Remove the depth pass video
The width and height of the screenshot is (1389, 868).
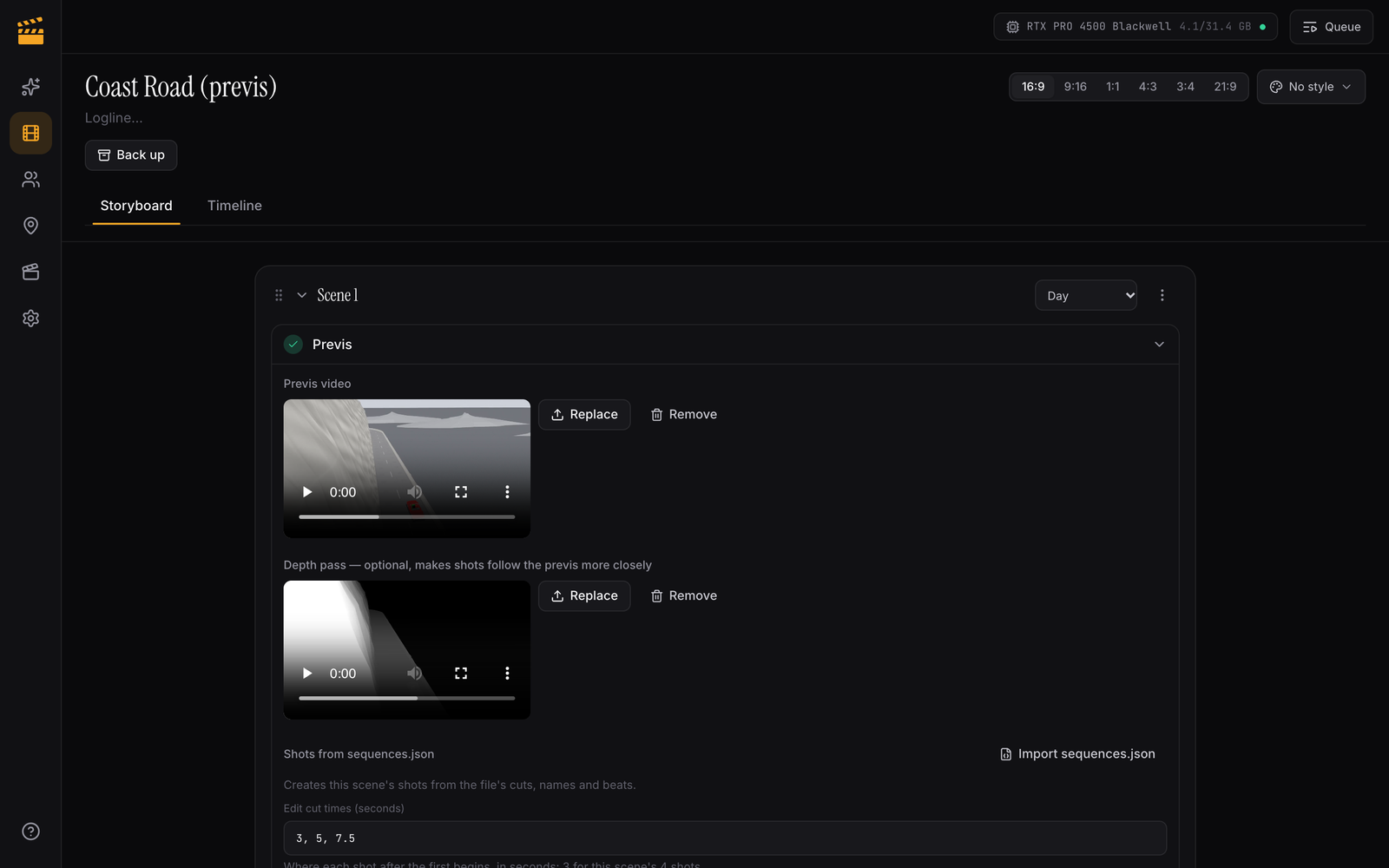(x=684, y=596)
